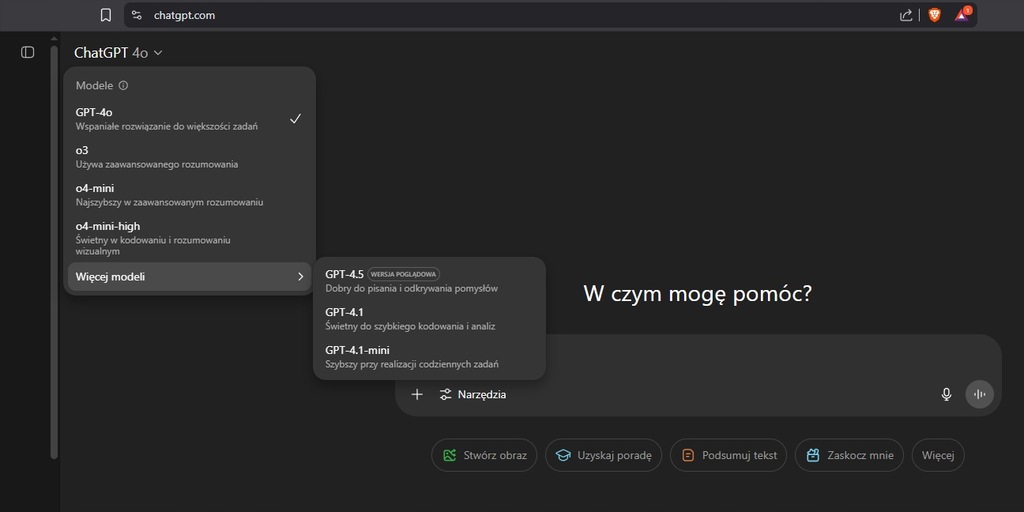Viewport: 1024px width, 512px height.
Task: Choose GPT-4.5 from the submenu
Action: point(429,280)
